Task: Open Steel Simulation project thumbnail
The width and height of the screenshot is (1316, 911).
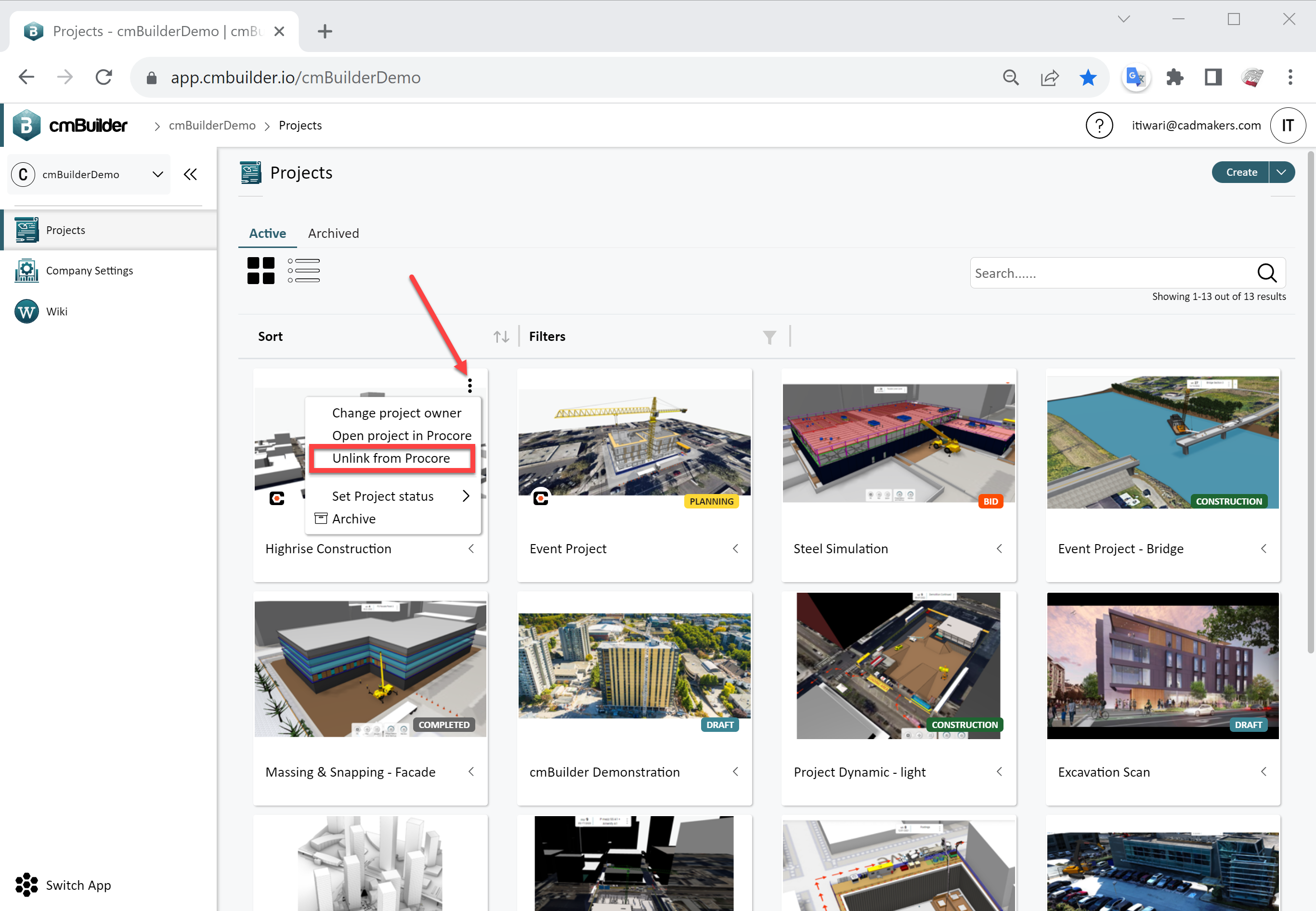Action: (898, 443)
